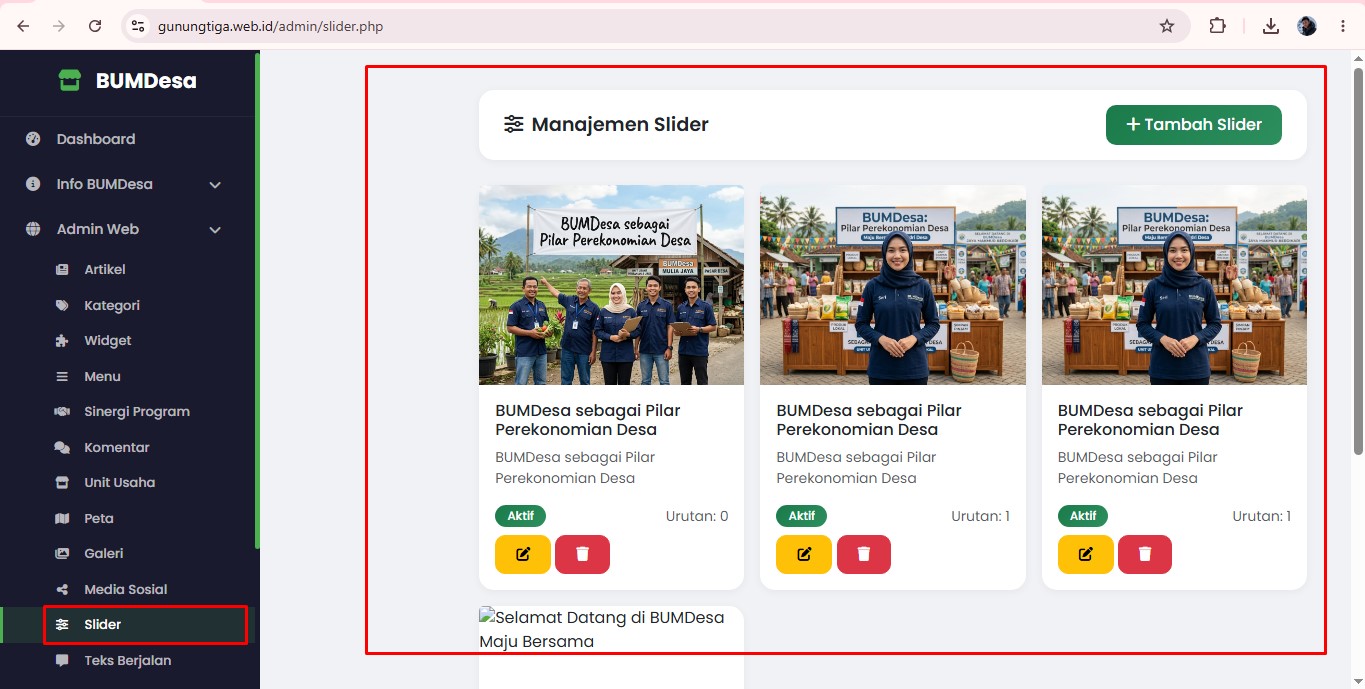Click the Galeri images icon
The width and height of the screenshot is (1365, 689).
pyautogui.click(x=62, y=554)
